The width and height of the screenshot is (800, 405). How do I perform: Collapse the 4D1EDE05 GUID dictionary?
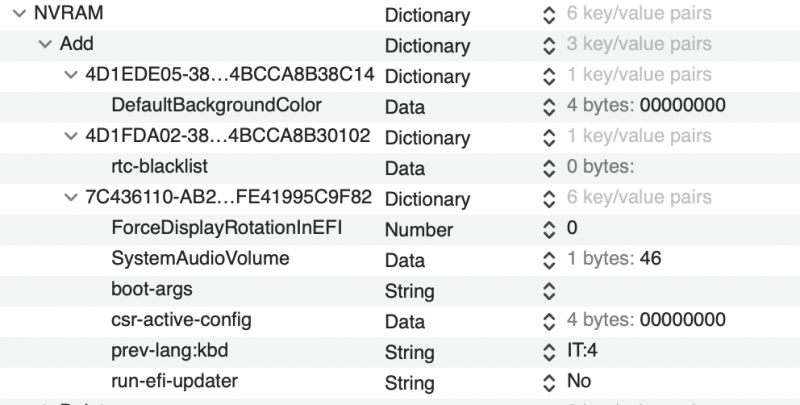point(69,75)
